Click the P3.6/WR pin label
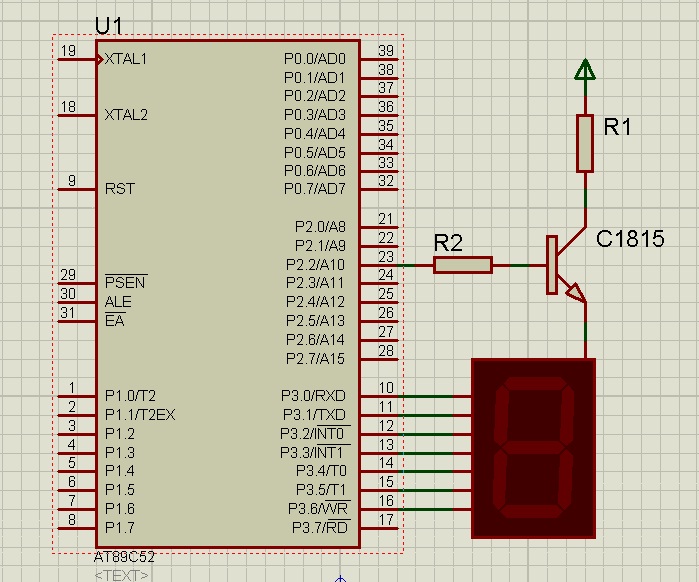This screenshot has height=582, width=699. [319, 508]
